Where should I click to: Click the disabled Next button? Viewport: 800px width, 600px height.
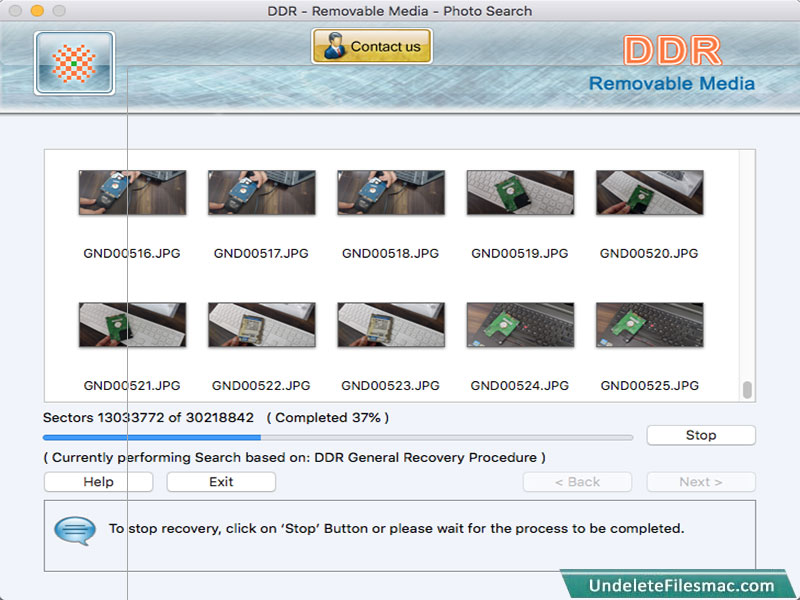[701, 481]
